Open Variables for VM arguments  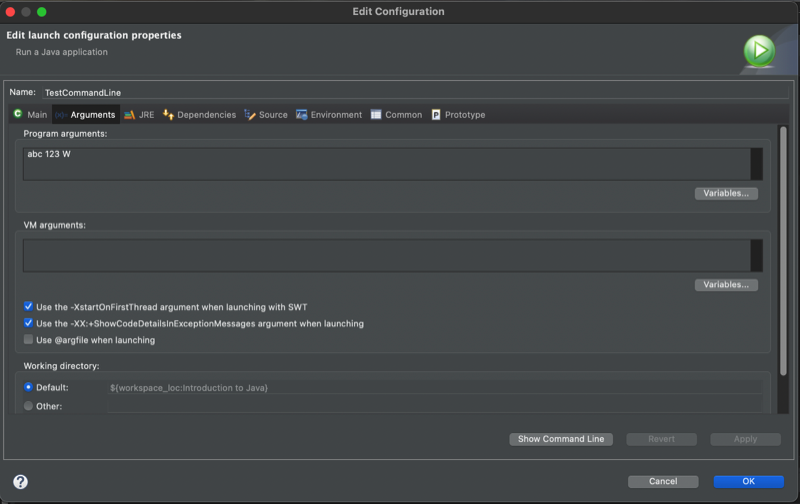[726, 285]
